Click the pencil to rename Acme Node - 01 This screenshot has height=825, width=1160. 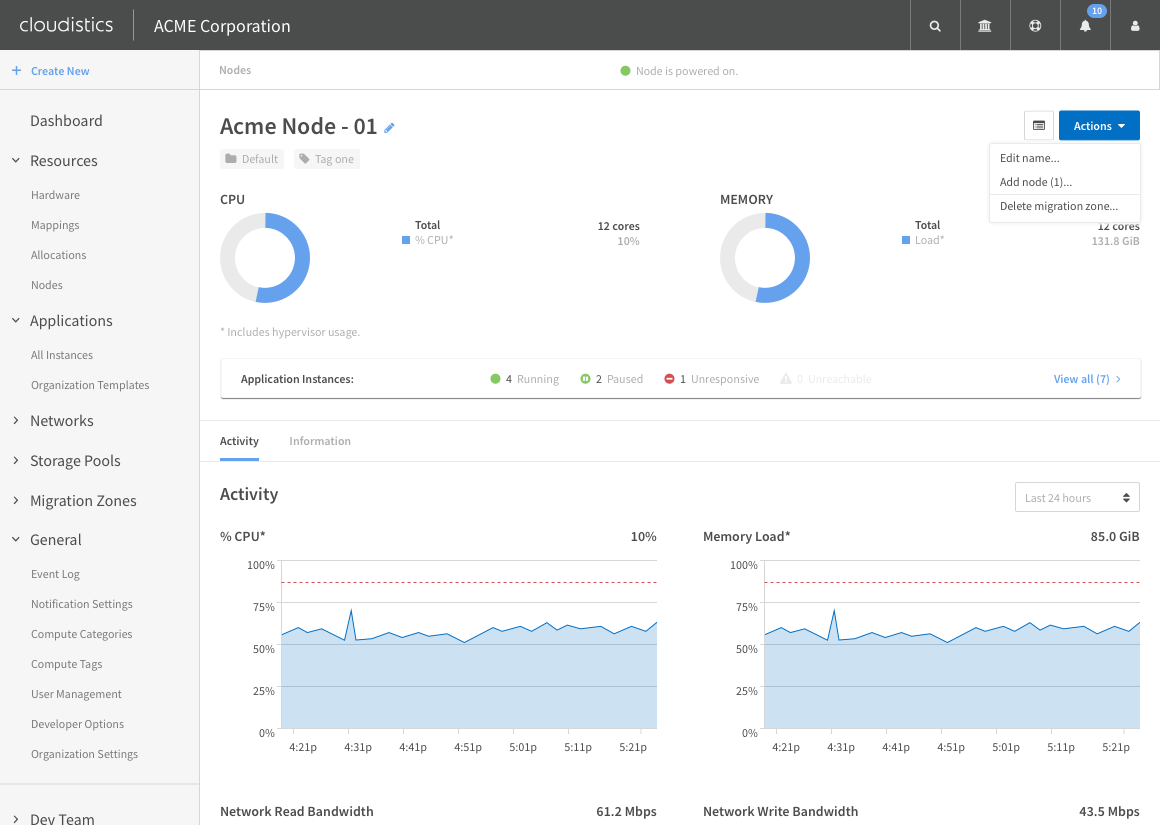[x=389, y=127]
